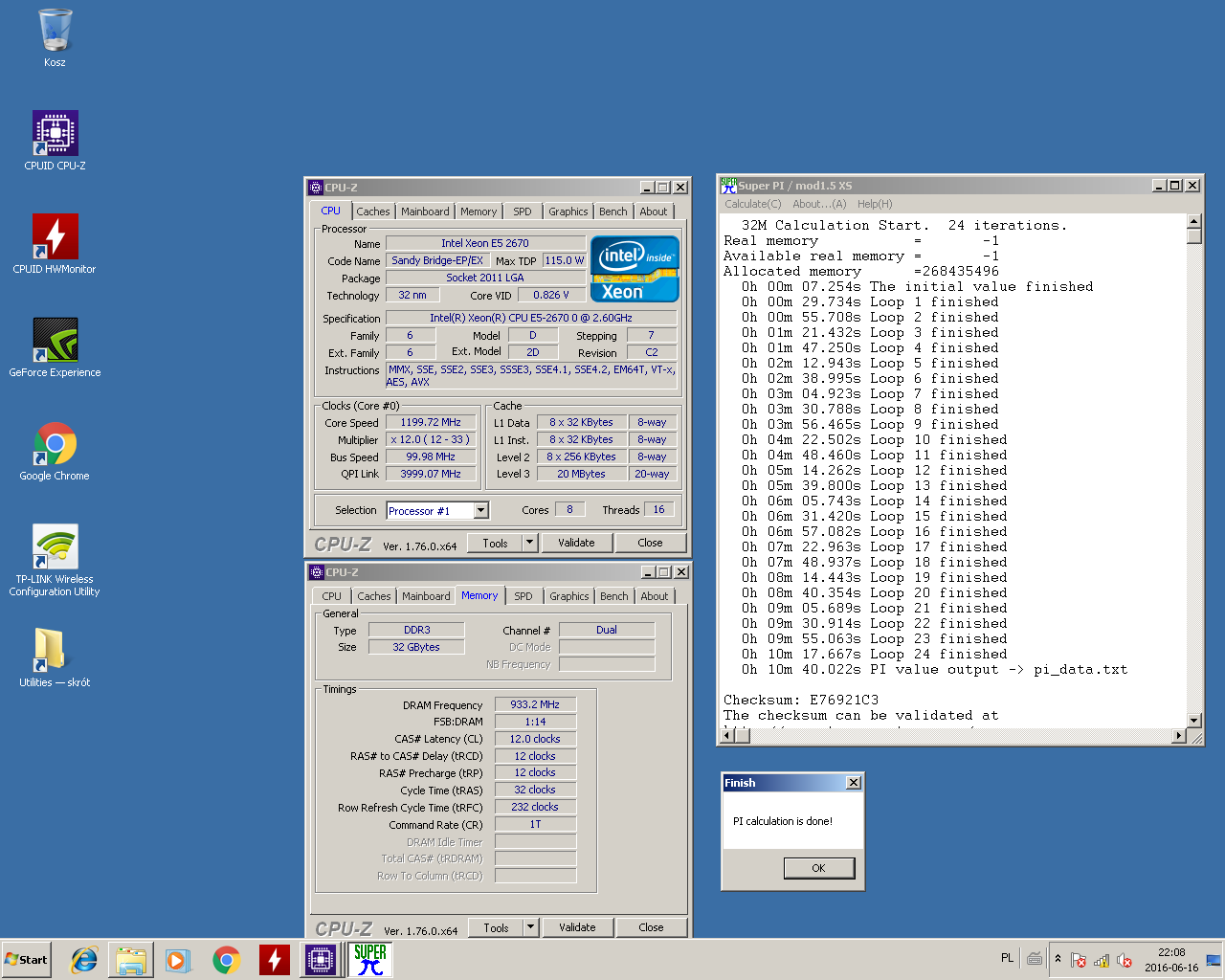Click the show desktop icon next to the clock
1225x980 pixels.
tap(1214, 960)
